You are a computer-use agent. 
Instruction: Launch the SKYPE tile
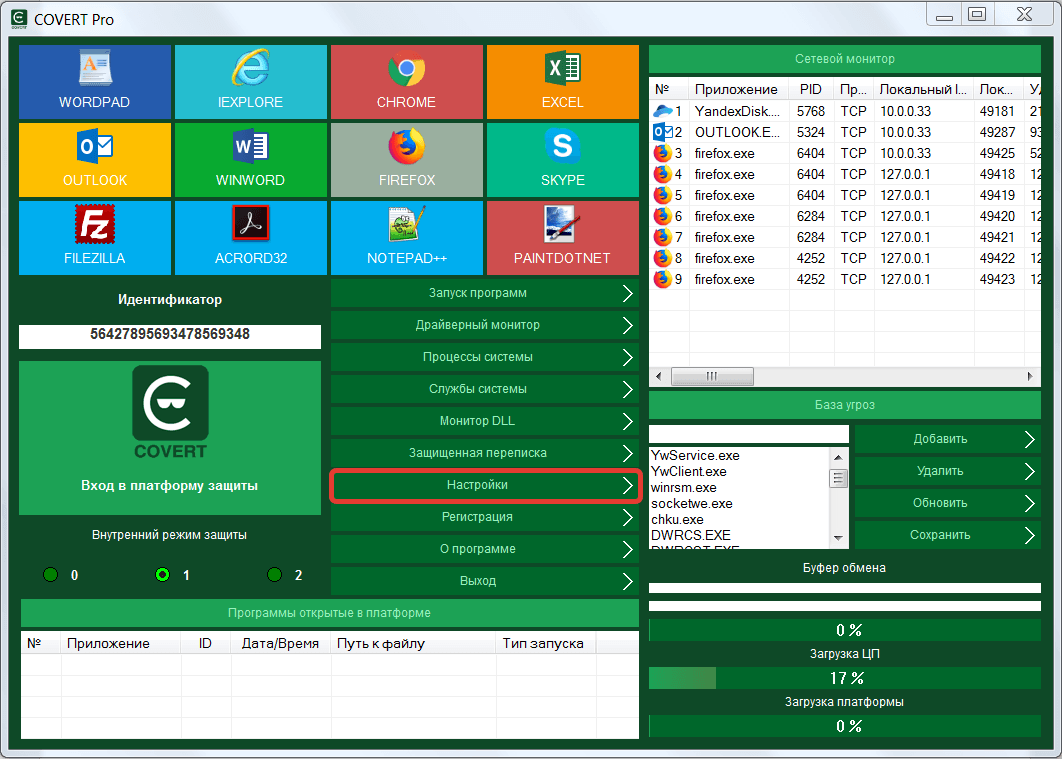563,160
